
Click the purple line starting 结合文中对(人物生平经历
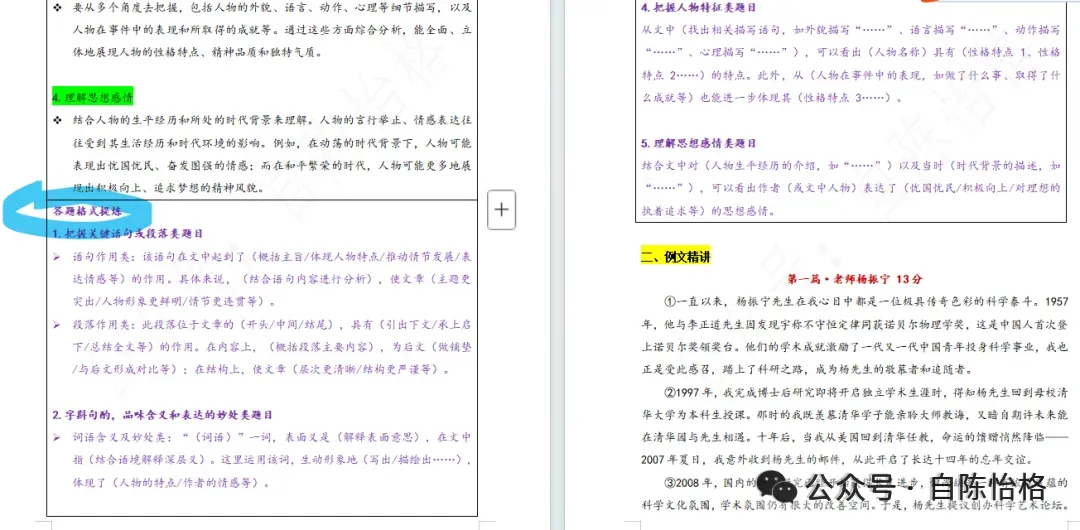point(851,166)
